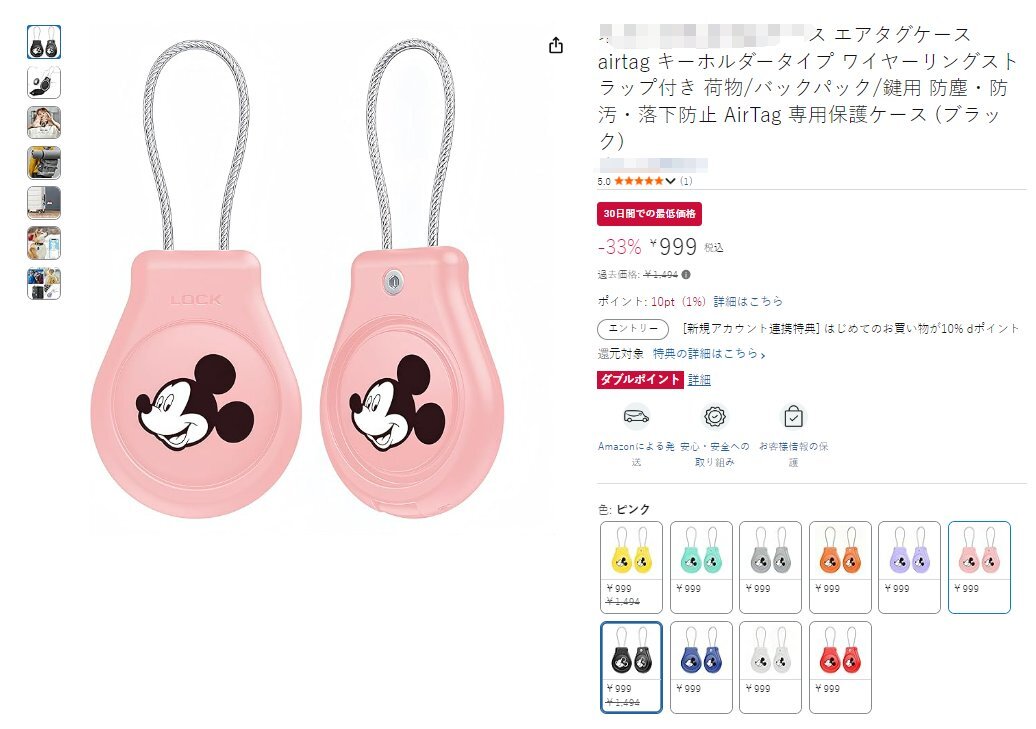The height and width of the screenshot is (729, 1036).
Task: View the first product thumbnail
Action: (x=44, y=42)
